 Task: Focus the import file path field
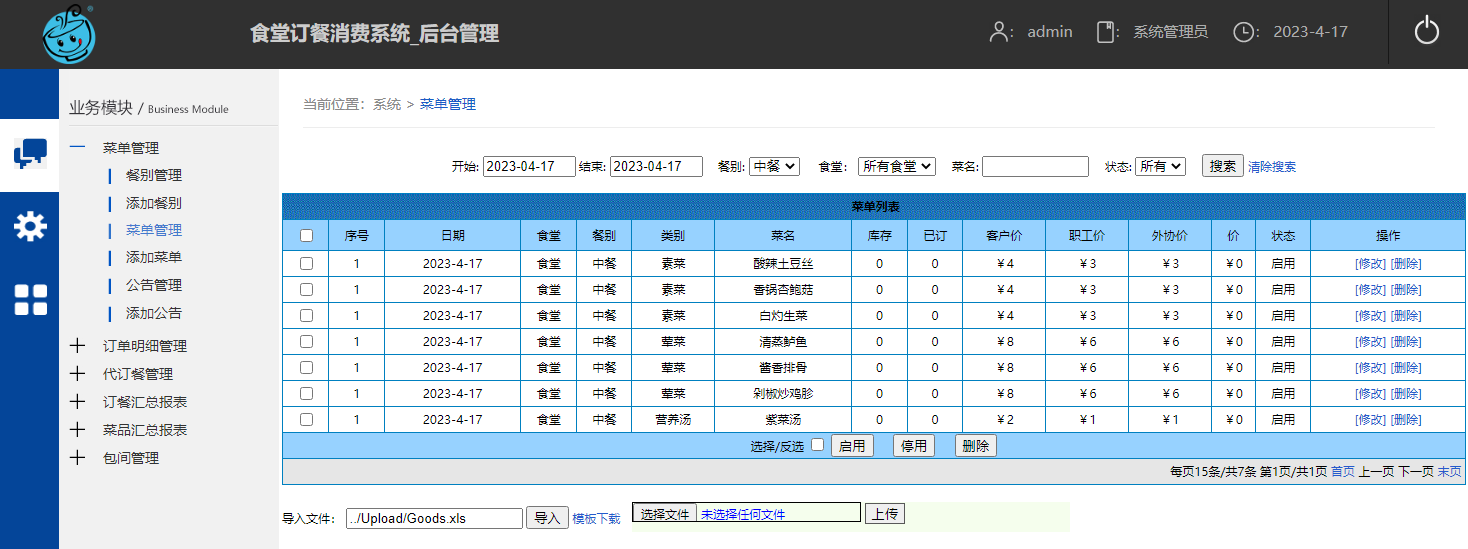click(434, 518)
